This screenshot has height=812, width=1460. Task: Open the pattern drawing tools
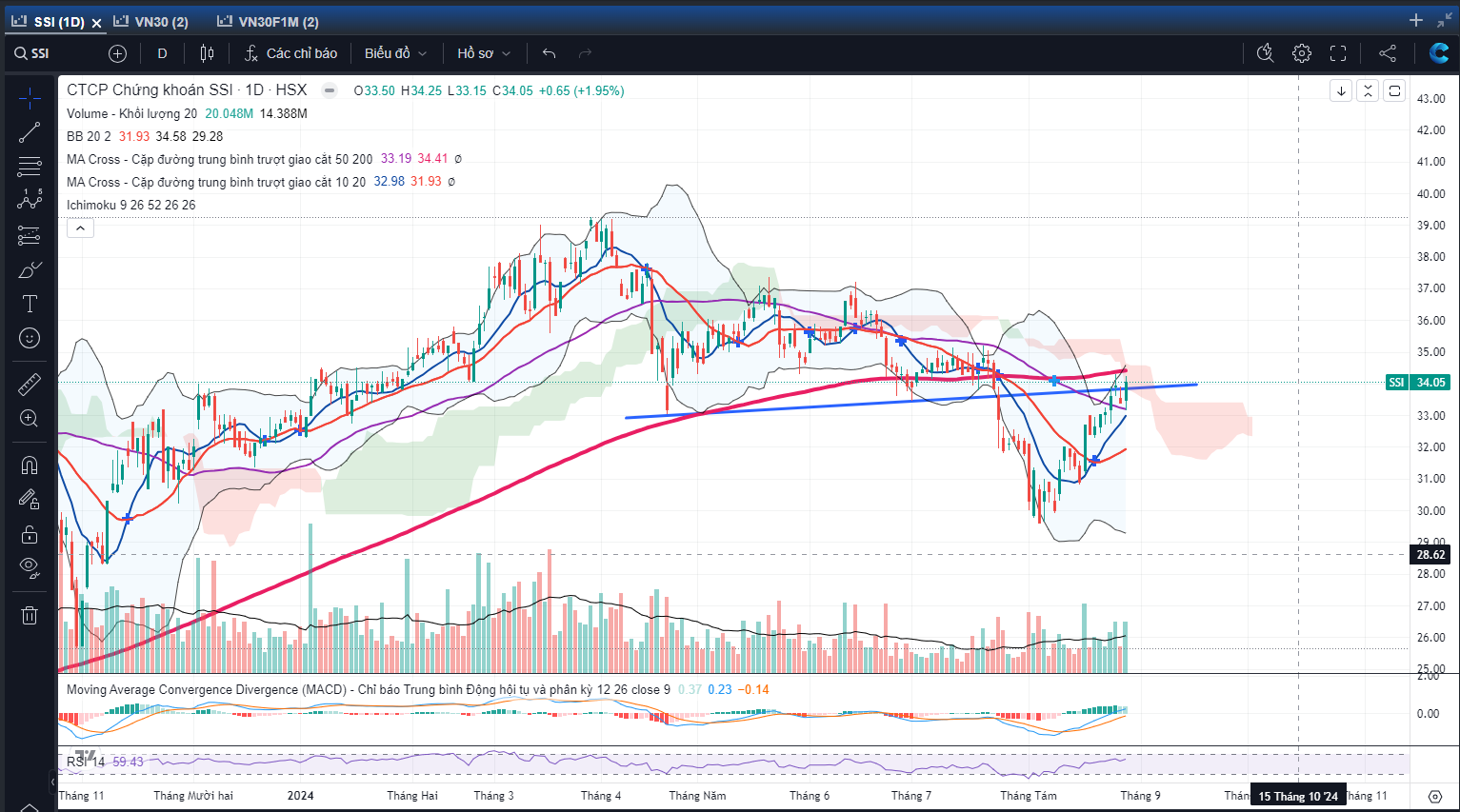30,200
